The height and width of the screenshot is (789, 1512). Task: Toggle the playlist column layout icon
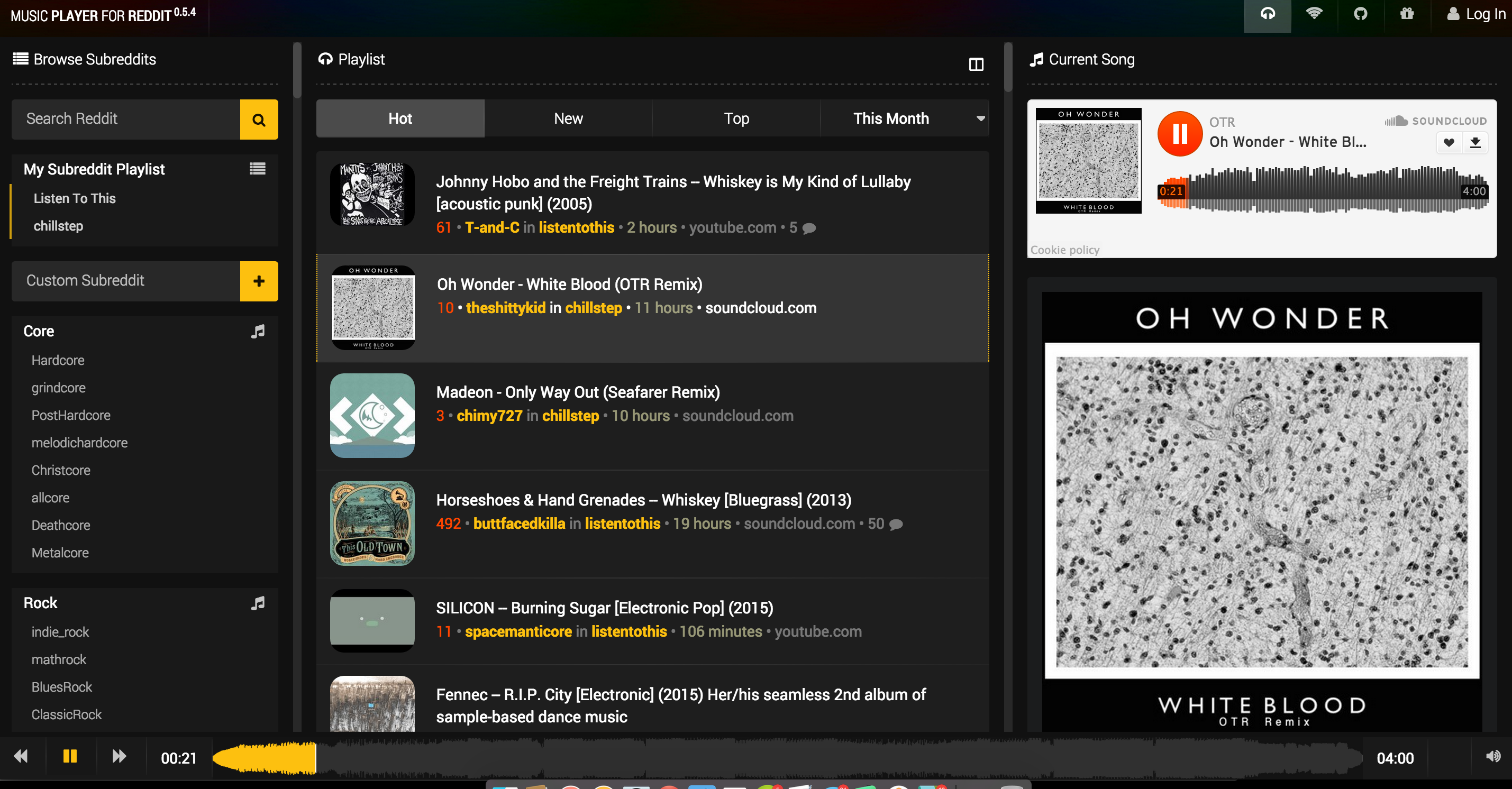pyautogui.click(x=976, y=65)
